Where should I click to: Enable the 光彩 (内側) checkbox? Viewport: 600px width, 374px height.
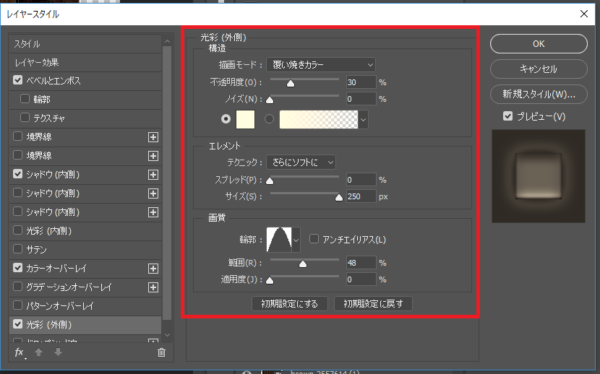18,230
